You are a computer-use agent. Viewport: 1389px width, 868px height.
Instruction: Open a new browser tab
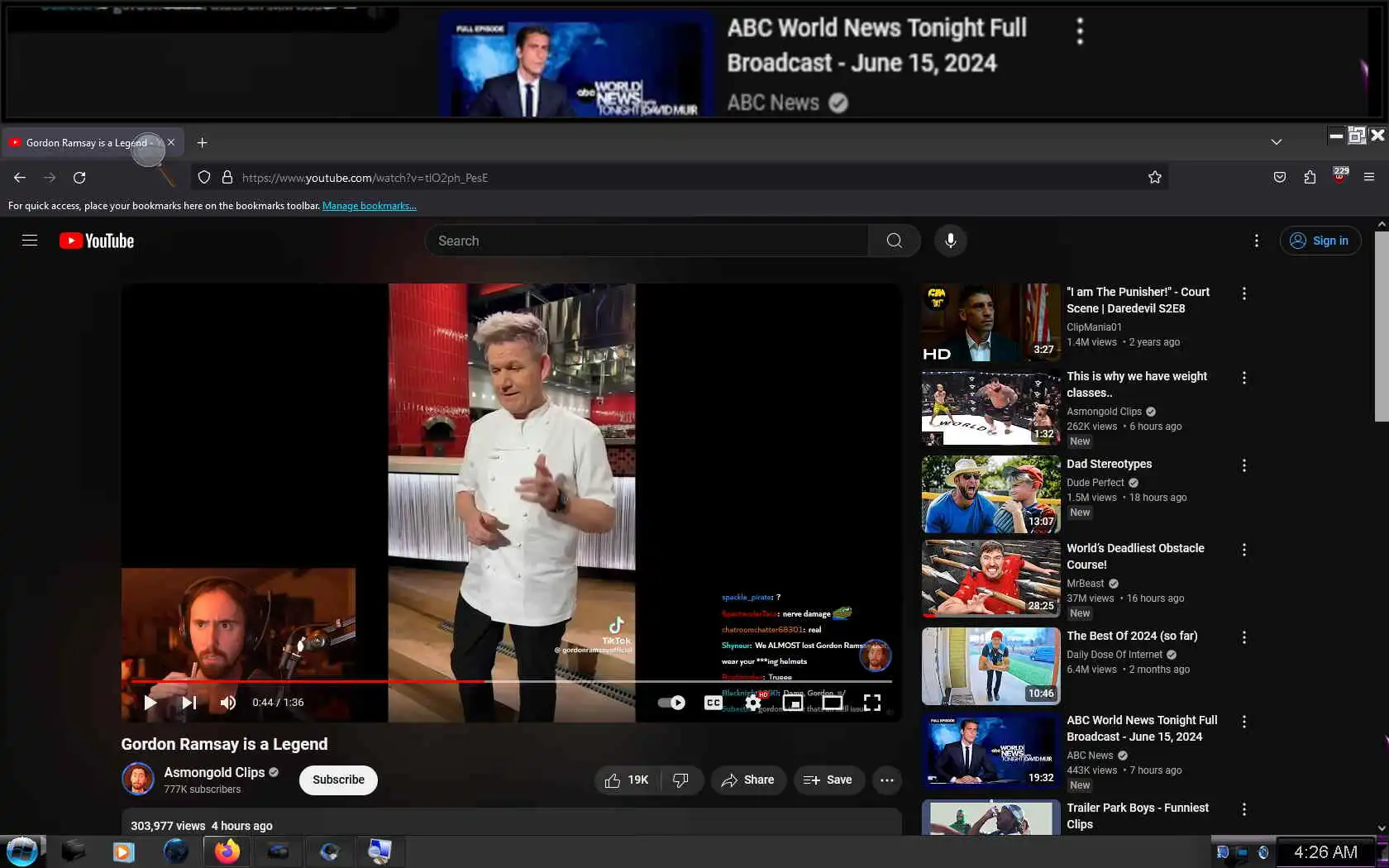pos(202,143)
